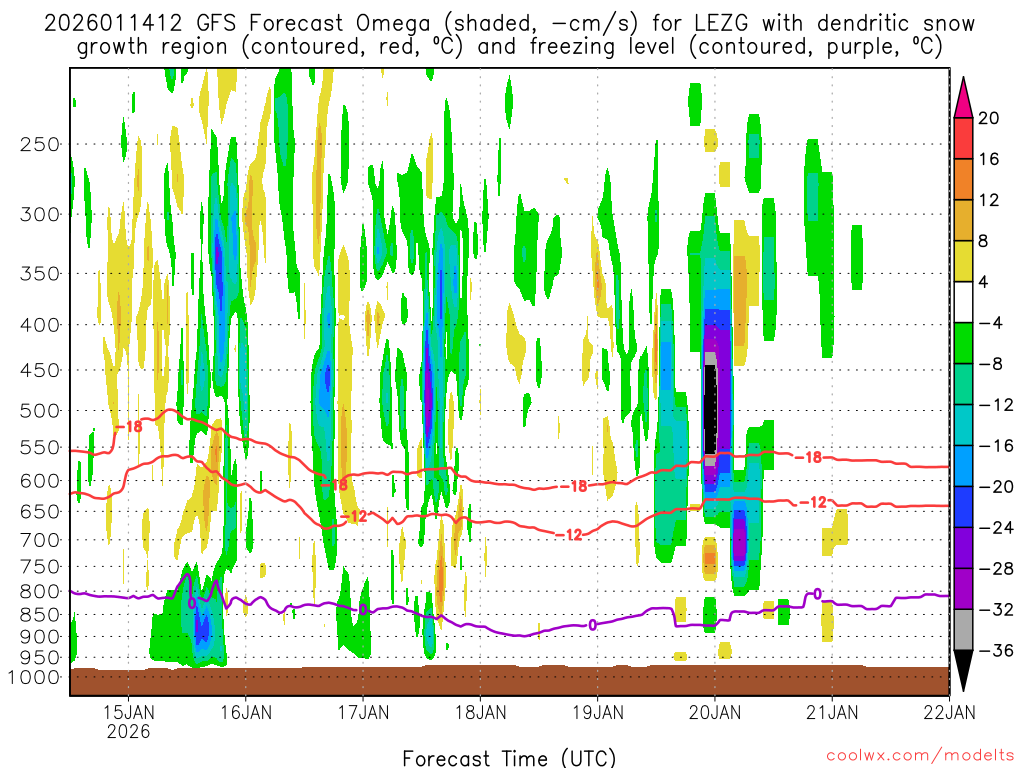Click the teal-green -8 to -12 colorbar segment

pos(963,385)
